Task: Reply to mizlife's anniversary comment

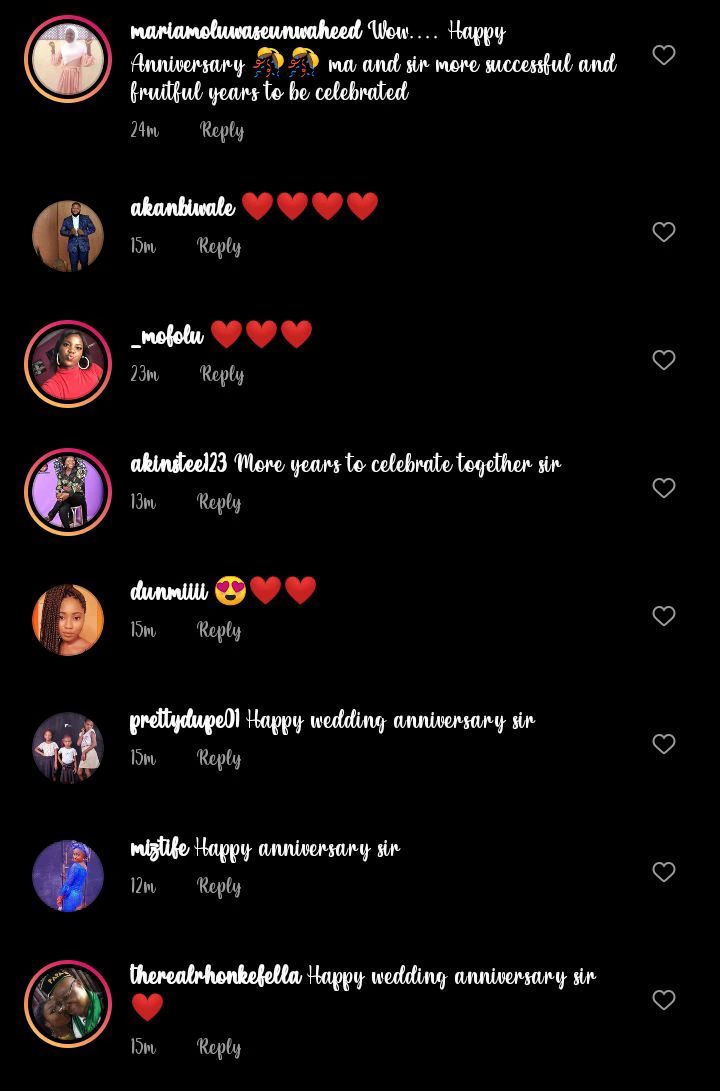Action: click(219, 886)
